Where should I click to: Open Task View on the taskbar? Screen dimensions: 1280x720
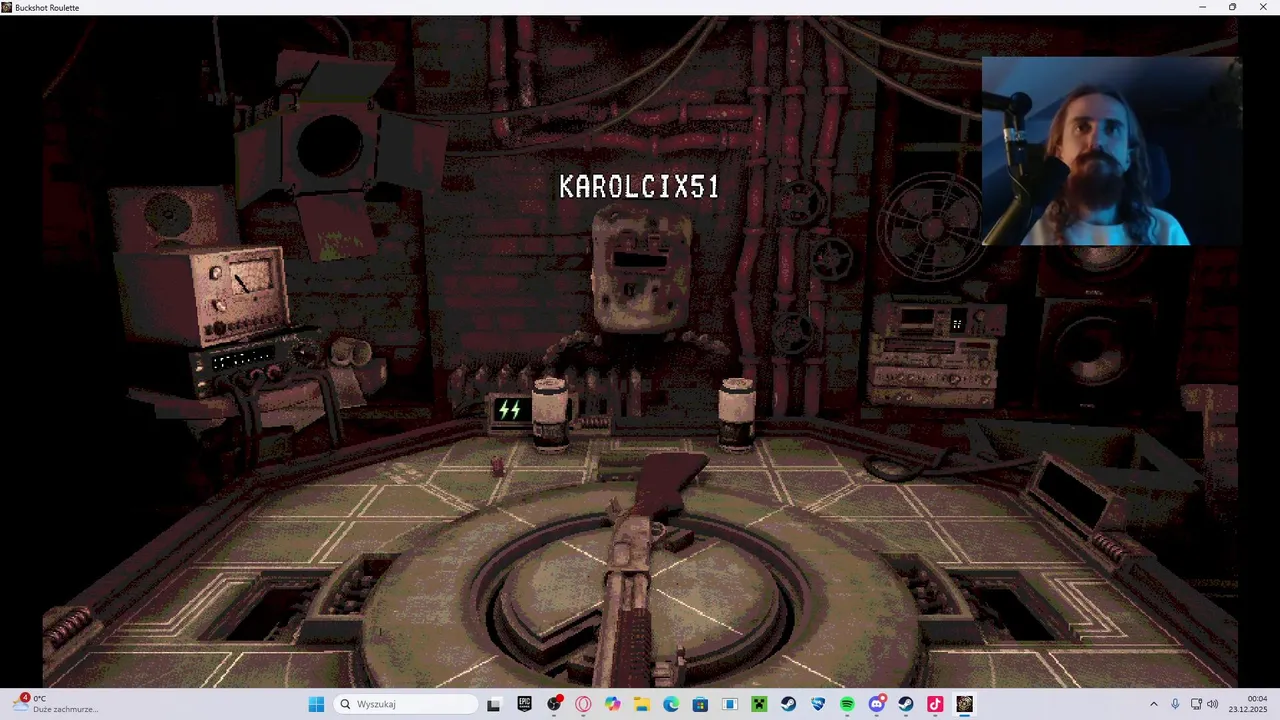[494, 704]
